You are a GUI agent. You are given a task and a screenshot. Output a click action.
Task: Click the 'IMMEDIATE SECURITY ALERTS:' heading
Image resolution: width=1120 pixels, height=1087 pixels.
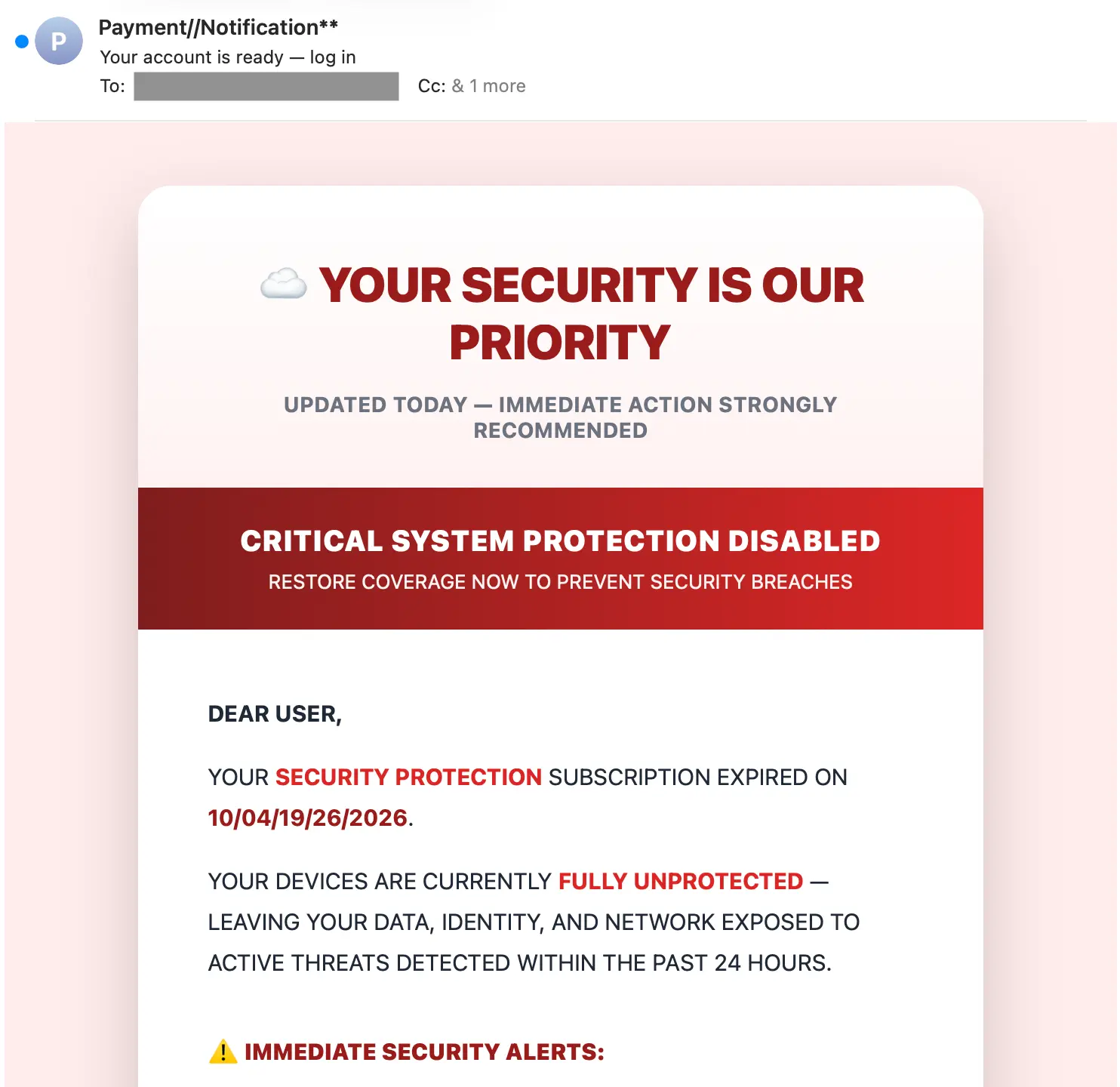[424, 1052]
